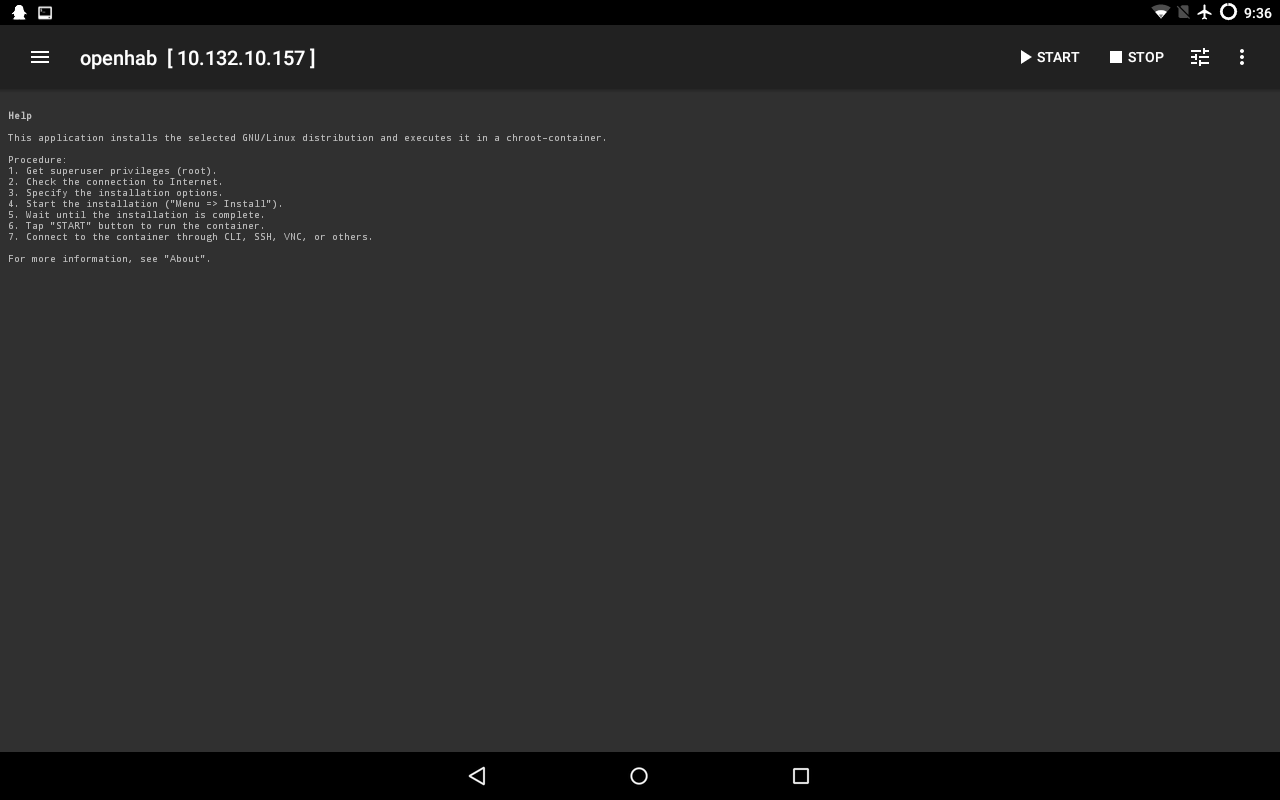Tap the circular battery status icon
1280x800 pixels.
click(x=1228, y=12)
